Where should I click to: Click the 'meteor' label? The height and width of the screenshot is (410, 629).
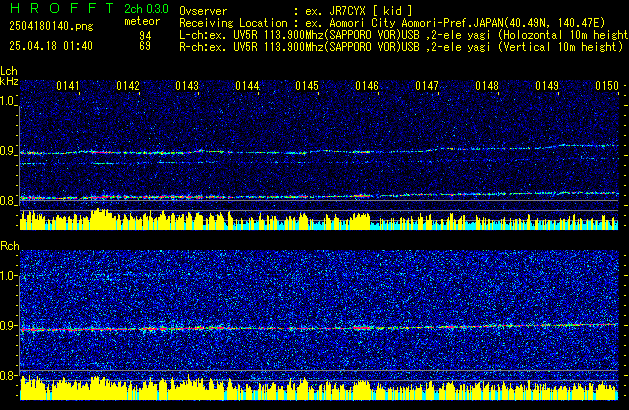tap(142, 21)
